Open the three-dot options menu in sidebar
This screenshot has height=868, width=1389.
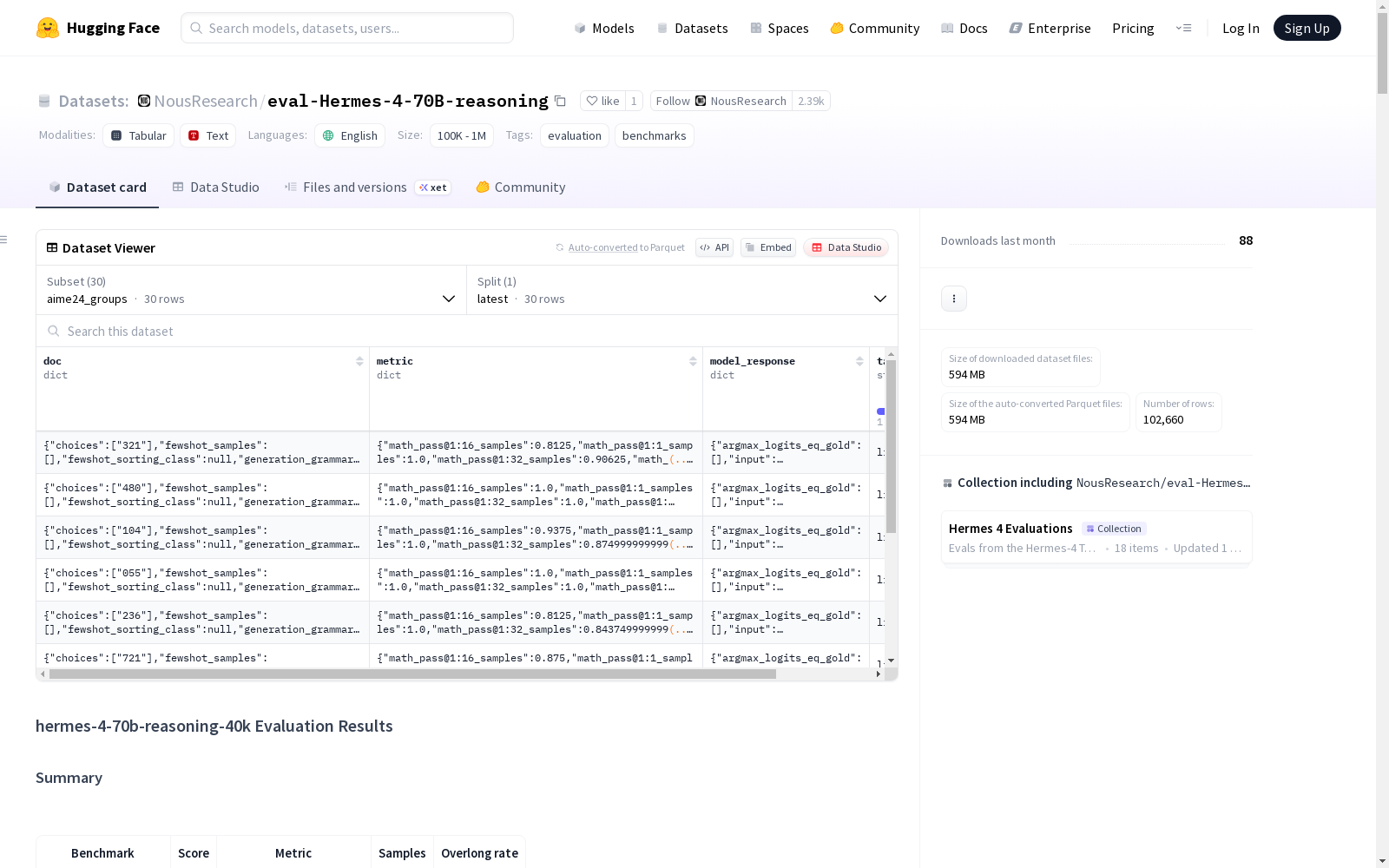(x=954, y=299)
